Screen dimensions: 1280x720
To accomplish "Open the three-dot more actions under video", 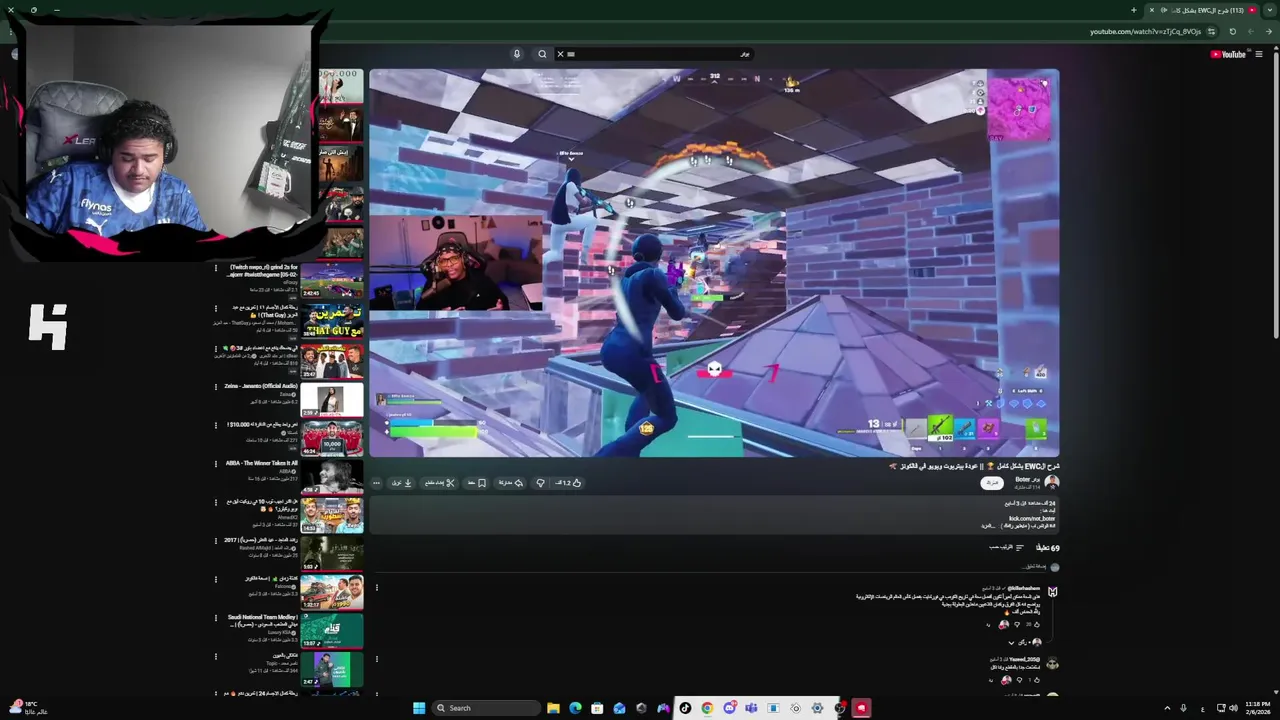I will 376,483.
